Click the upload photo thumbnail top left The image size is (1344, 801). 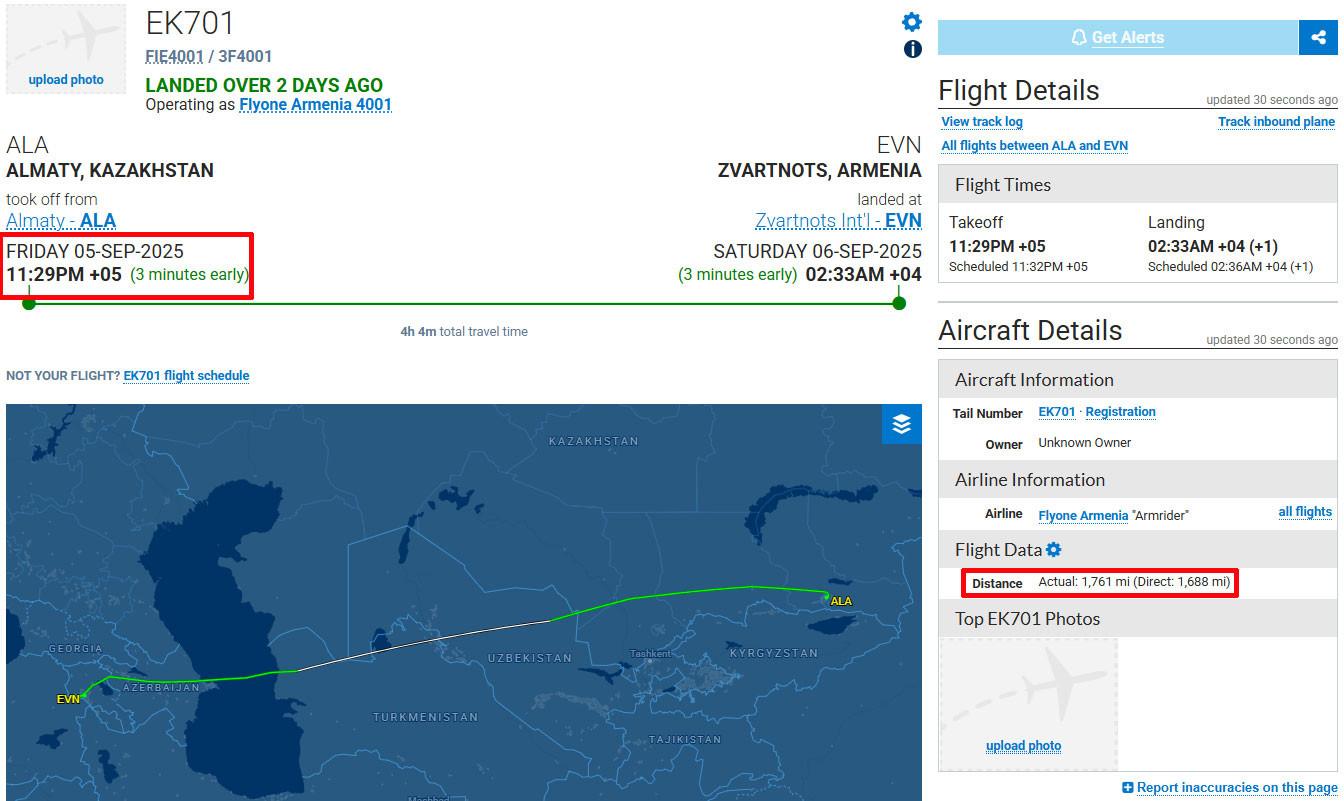tap(66, 50)
